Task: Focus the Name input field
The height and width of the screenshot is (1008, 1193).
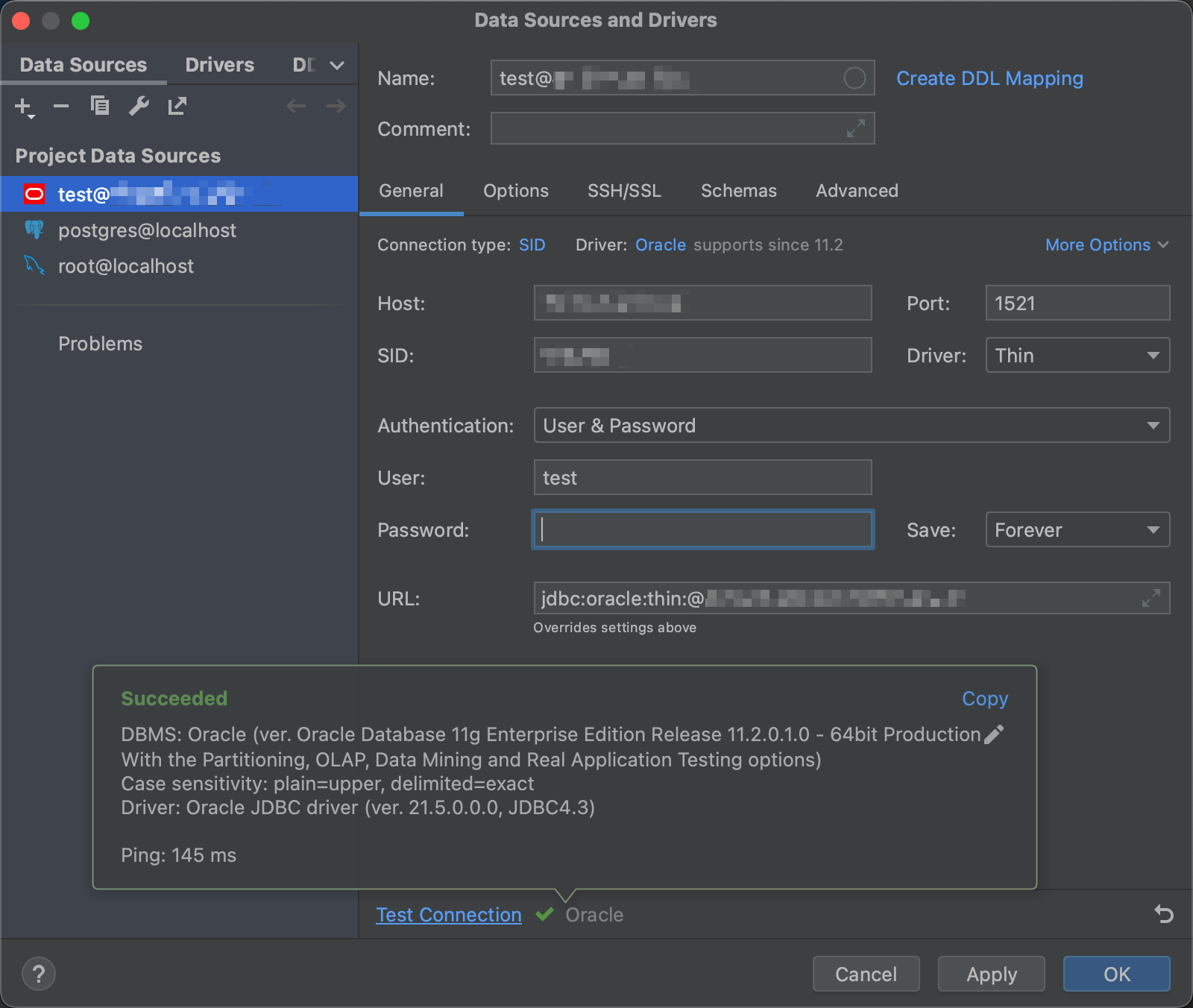Action: [x=682, y=78]
